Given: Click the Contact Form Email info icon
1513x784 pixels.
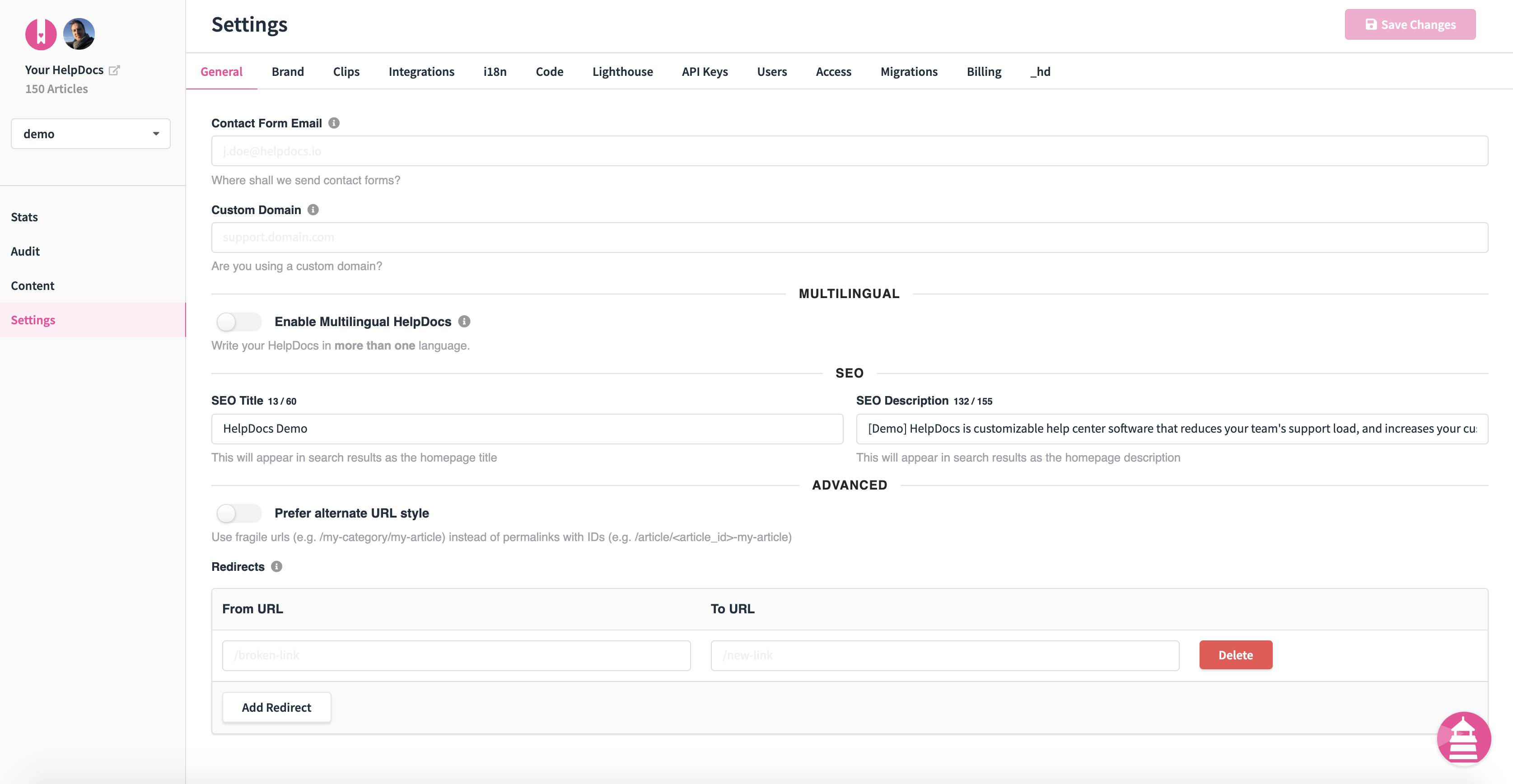Looking at the screenshot, I should pos(333,123).
